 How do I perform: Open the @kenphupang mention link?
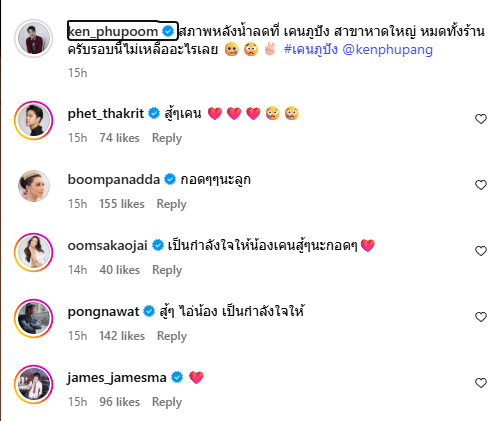coord(387,49)
